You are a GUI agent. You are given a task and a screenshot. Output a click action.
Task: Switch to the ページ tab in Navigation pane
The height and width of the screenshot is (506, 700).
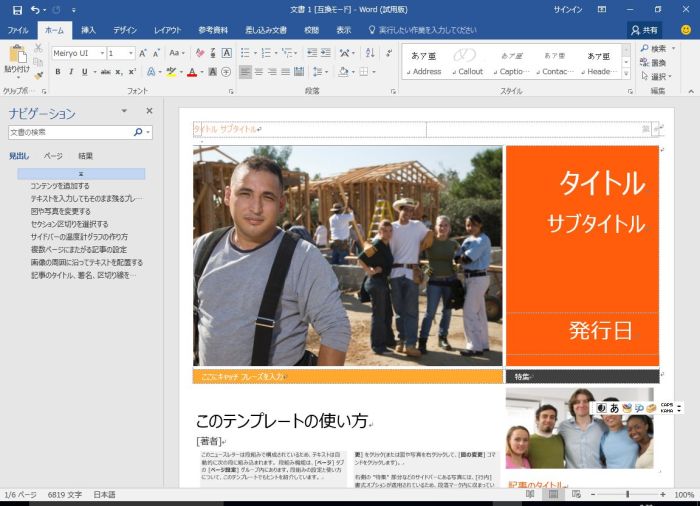pos(52,156)
